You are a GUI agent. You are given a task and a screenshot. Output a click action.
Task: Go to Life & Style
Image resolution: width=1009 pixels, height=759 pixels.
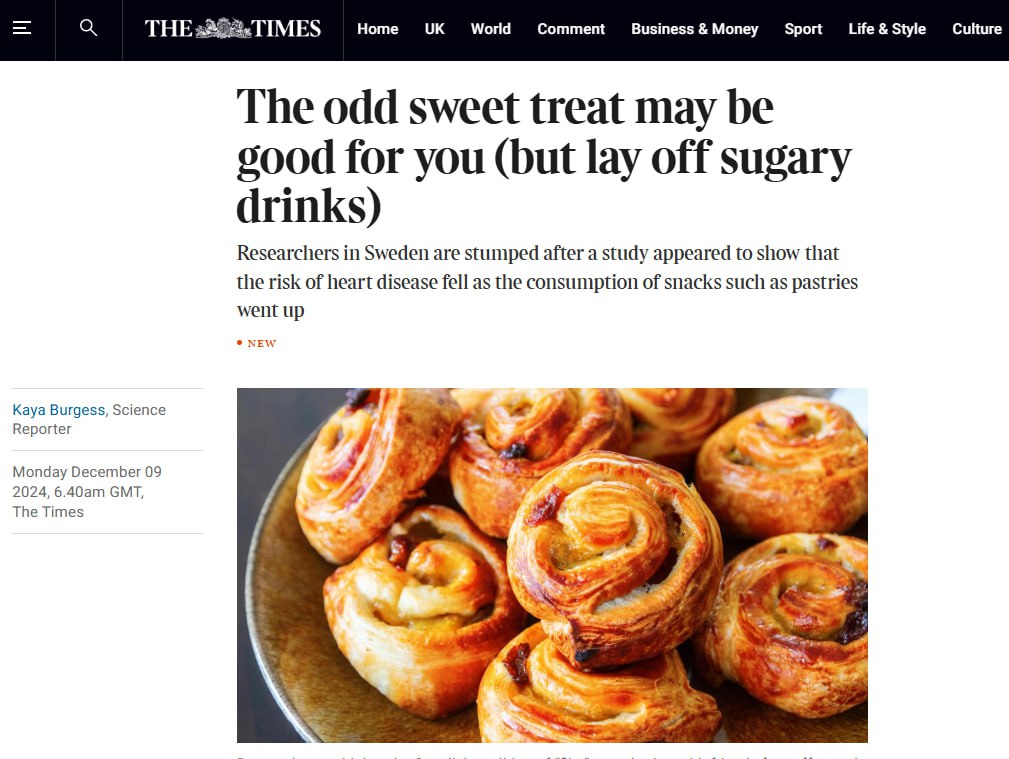point(886,29)
